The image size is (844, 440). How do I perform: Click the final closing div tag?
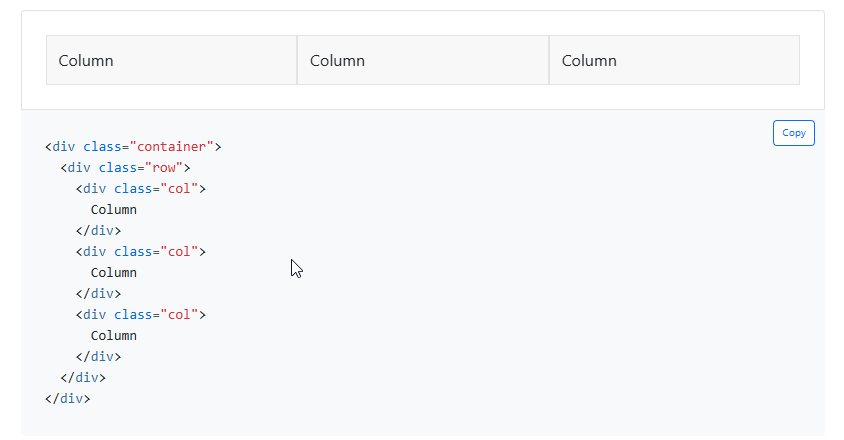tap(67, 399)
